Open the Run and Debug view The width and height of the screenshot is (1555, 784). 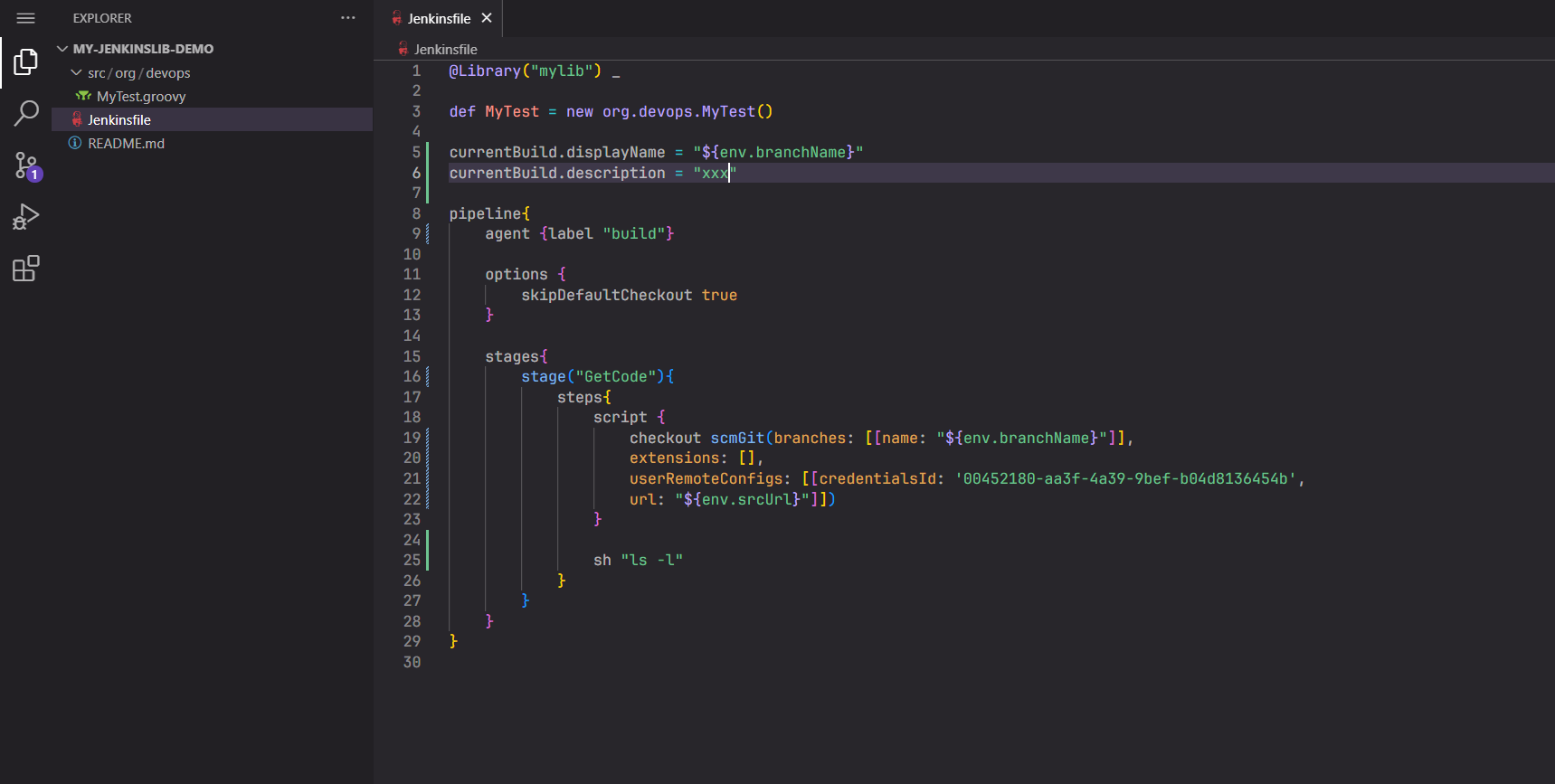[25, 217]
